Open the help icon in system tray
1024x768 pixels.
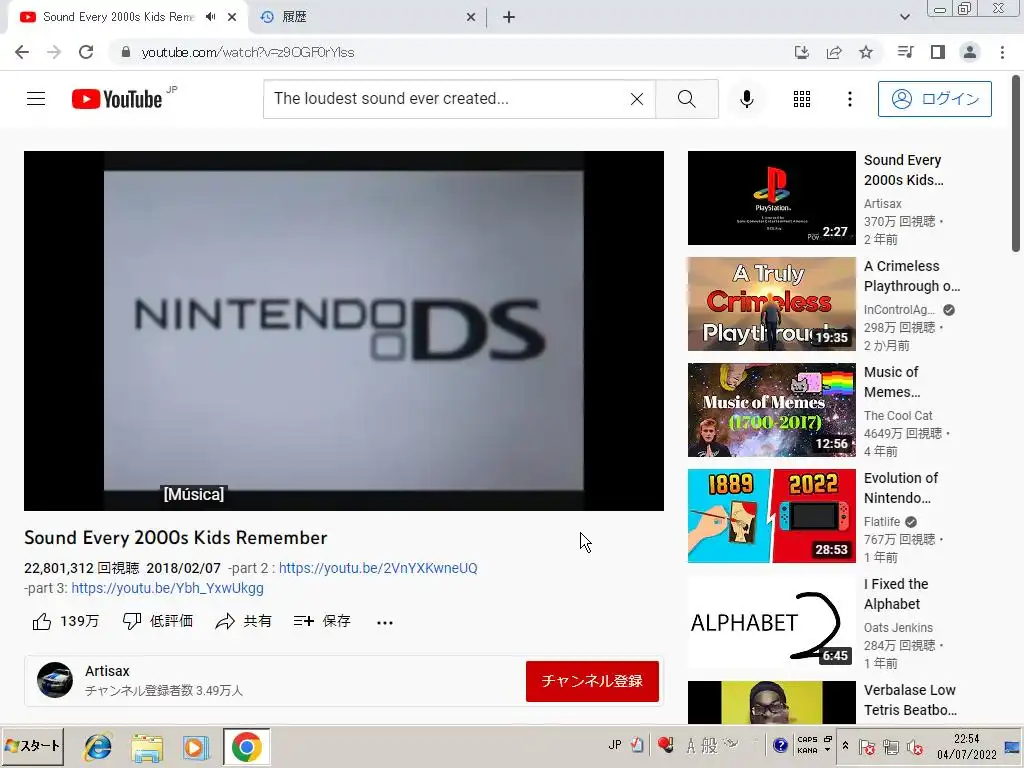pyautogui.click(x=780, y=745)
